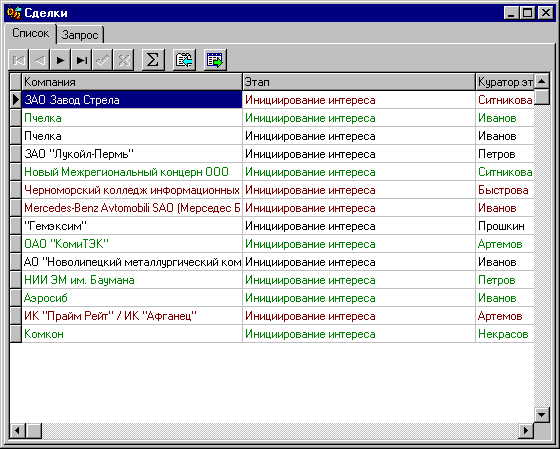
Task: Click the import data icon with blue arrow
Action: [184, 60]
